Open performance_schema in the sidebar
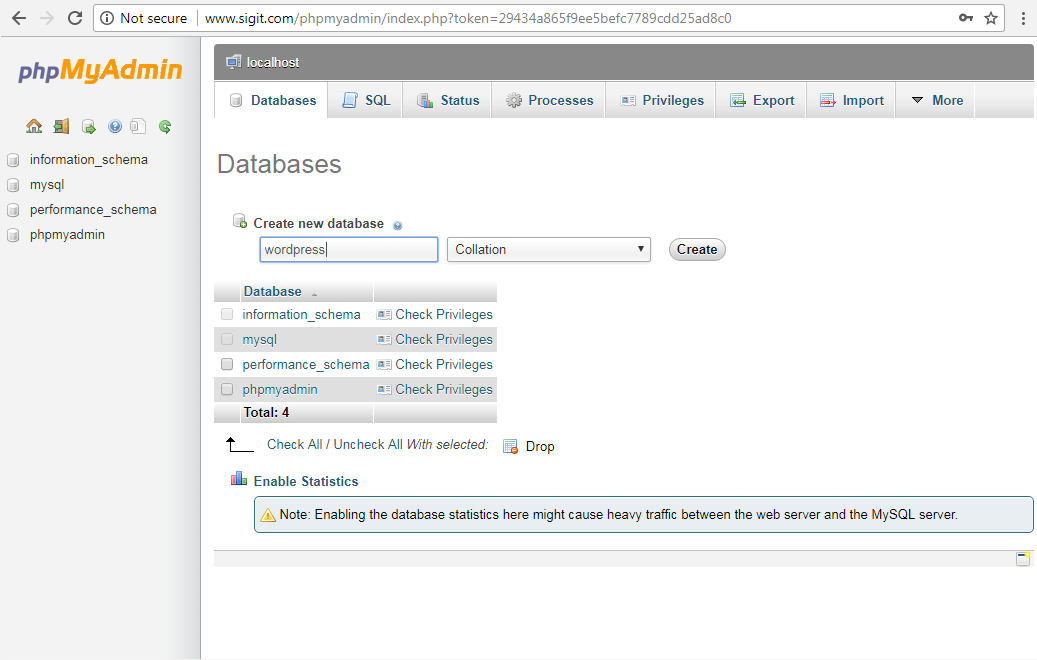The height and width of the screenshot is (660, 1037). click(93, 210)
